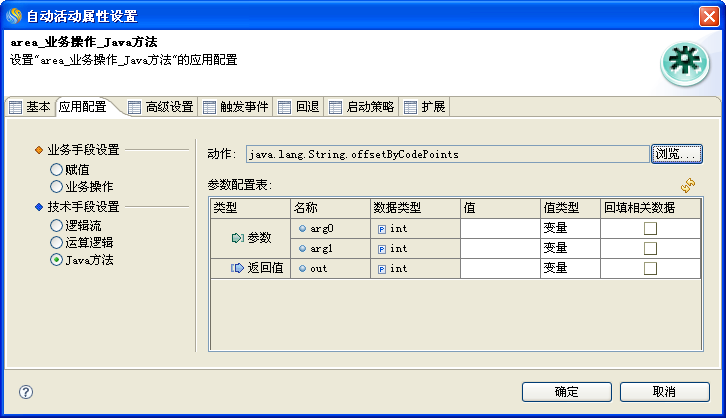Click the 值 cell for arg0
The image size is (726, 418).
[500, 229]
